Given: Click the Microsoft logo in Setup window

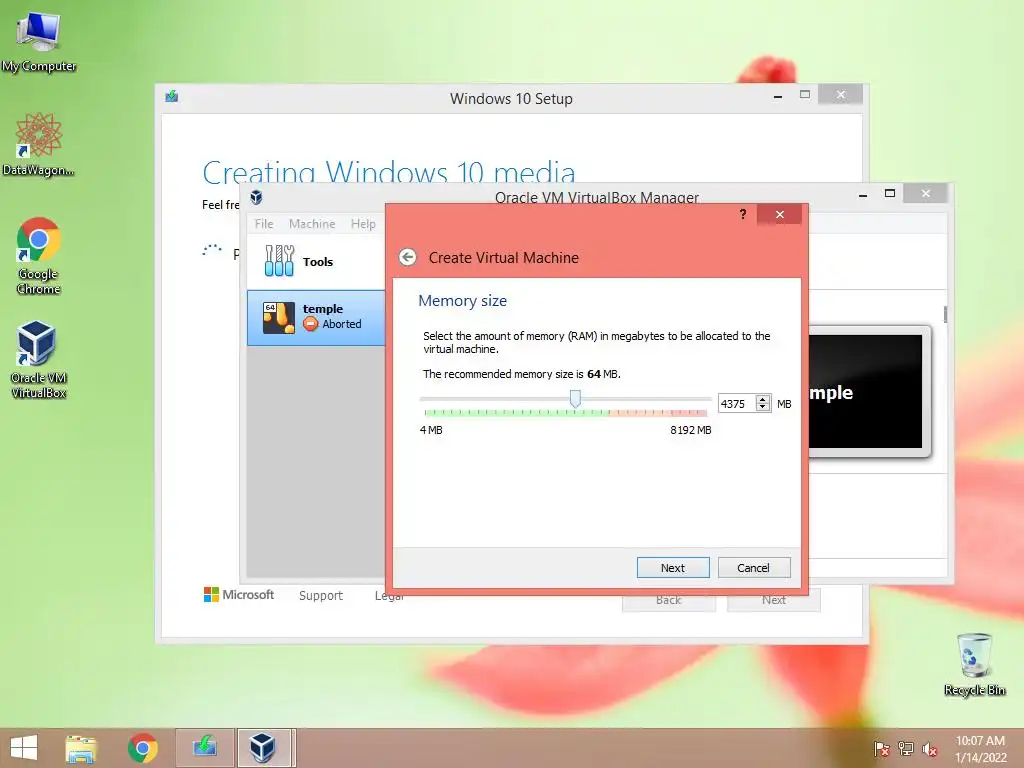Looking at the screenshot, I should click(238, 594).
